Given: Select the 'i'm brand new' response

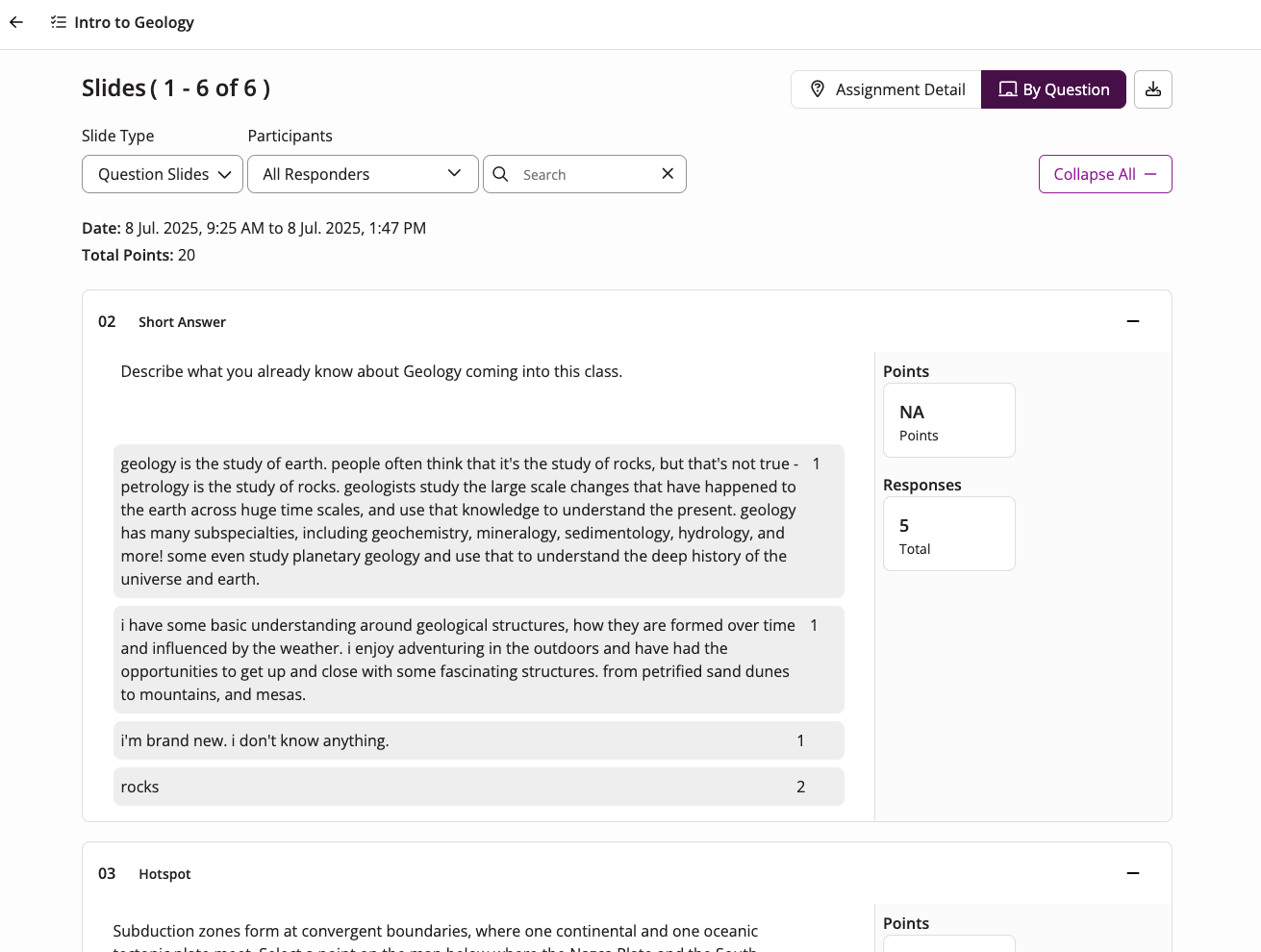Looking at the screenshot, I should coord(478,740).
